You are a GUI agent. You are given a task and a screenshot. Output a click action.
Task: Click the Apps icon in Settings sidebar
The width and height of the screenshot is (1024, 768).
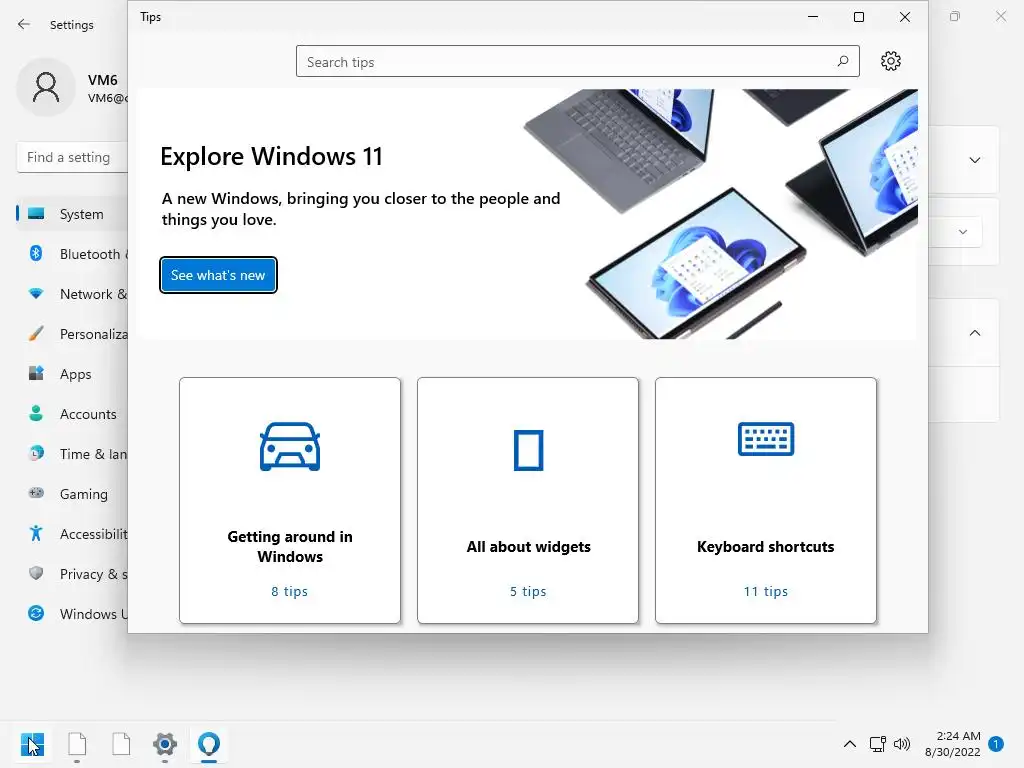[36, 374]
